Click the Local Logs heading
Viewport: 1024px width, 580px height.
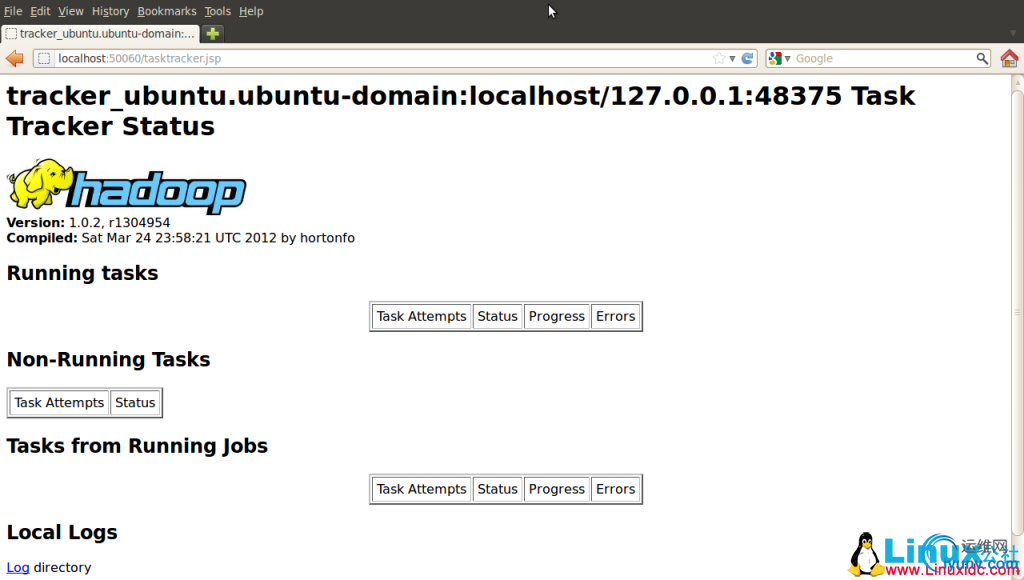pos(62,532)
